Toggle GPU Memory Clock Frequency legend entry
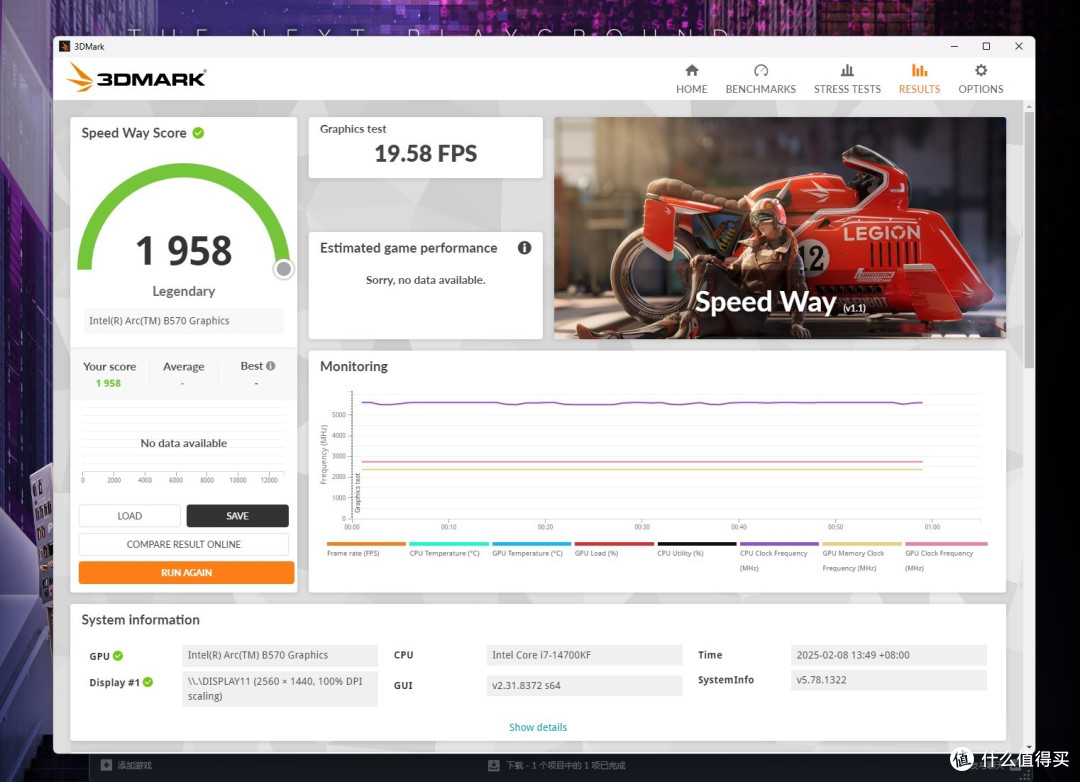The width and height of the screenshot is (1080, 782). pyautogui.click(x=862, y=557)
